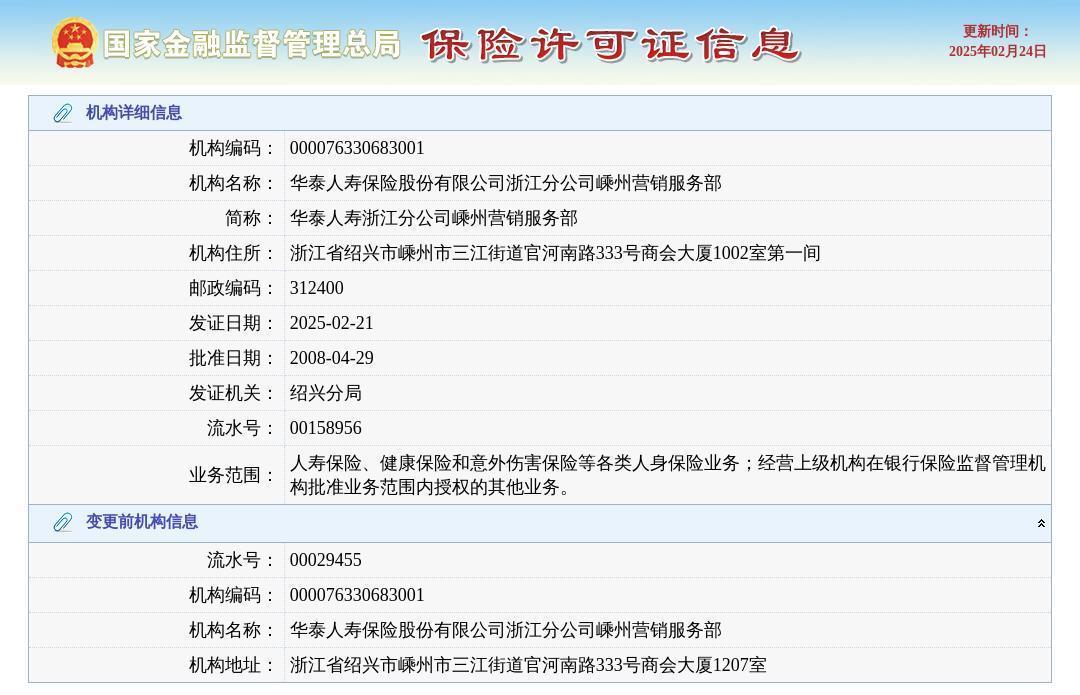Click the serial number 00158956

point(325,428)
